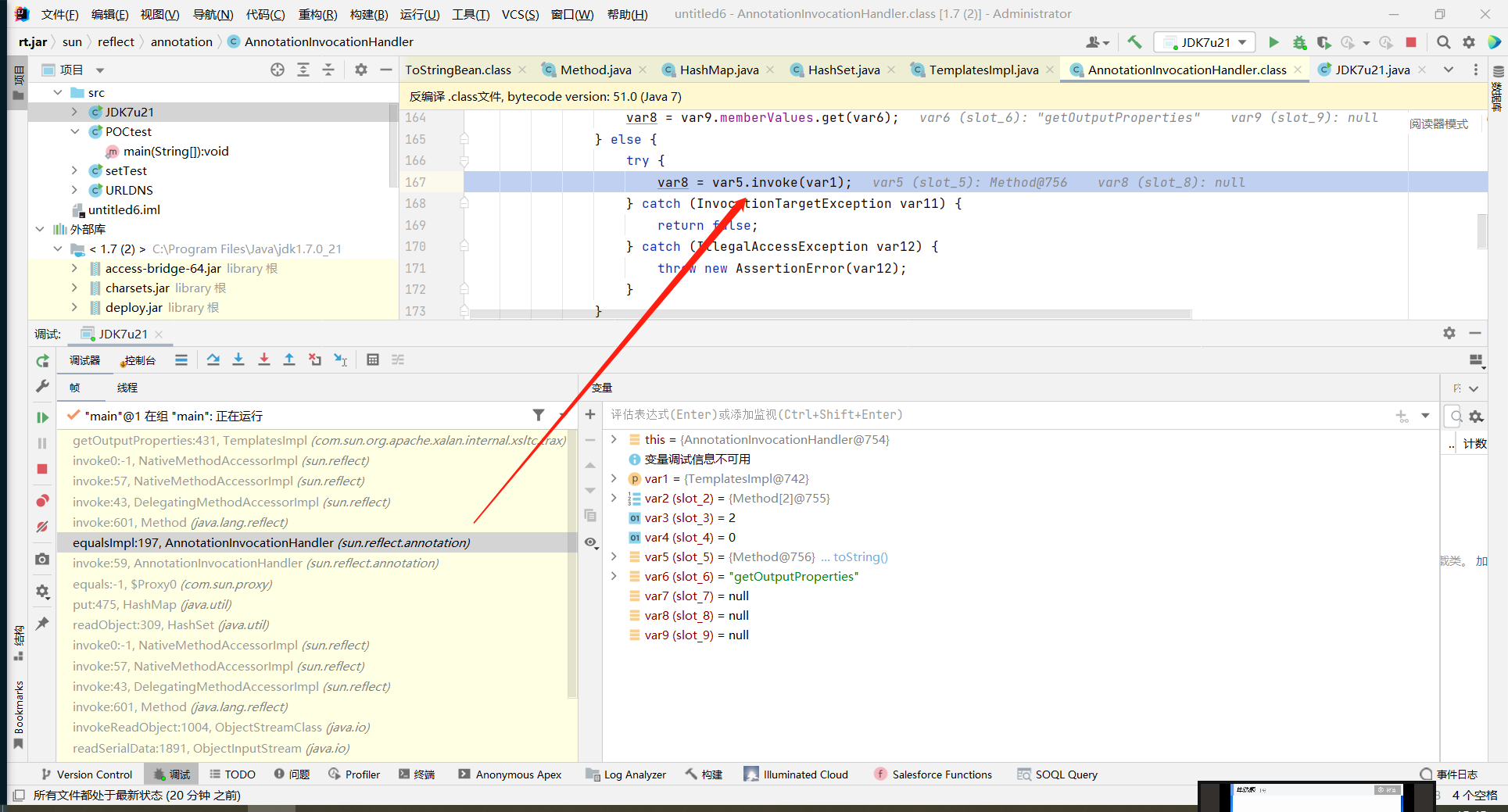Screen dimensions: 1508x812
Task: Click 阅读器模式 reader mode label
Action: pos(1438,123)
